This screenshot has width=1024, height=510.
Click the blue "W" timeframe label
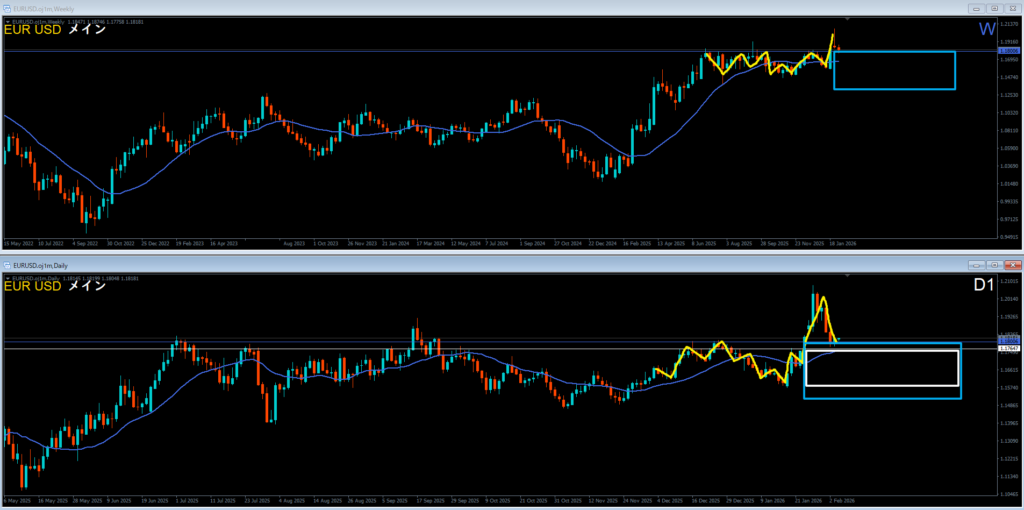(987, 30)
